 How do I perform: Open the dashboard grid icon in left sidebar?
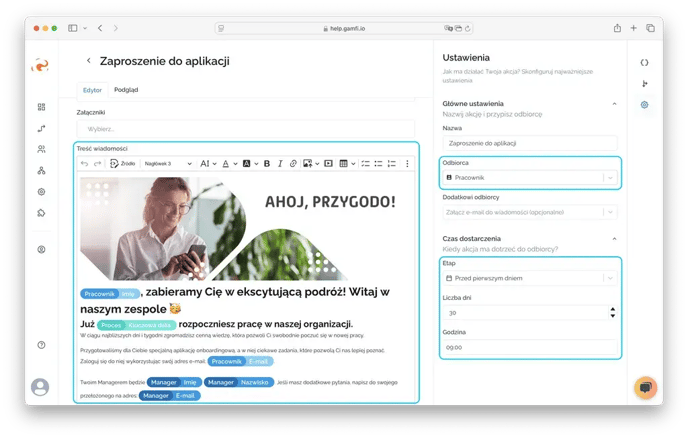(41, 107)
